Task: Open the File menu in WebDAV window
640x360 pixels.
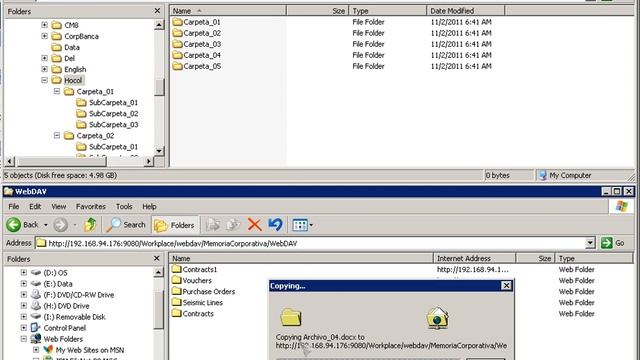Action: coord(13,207)
